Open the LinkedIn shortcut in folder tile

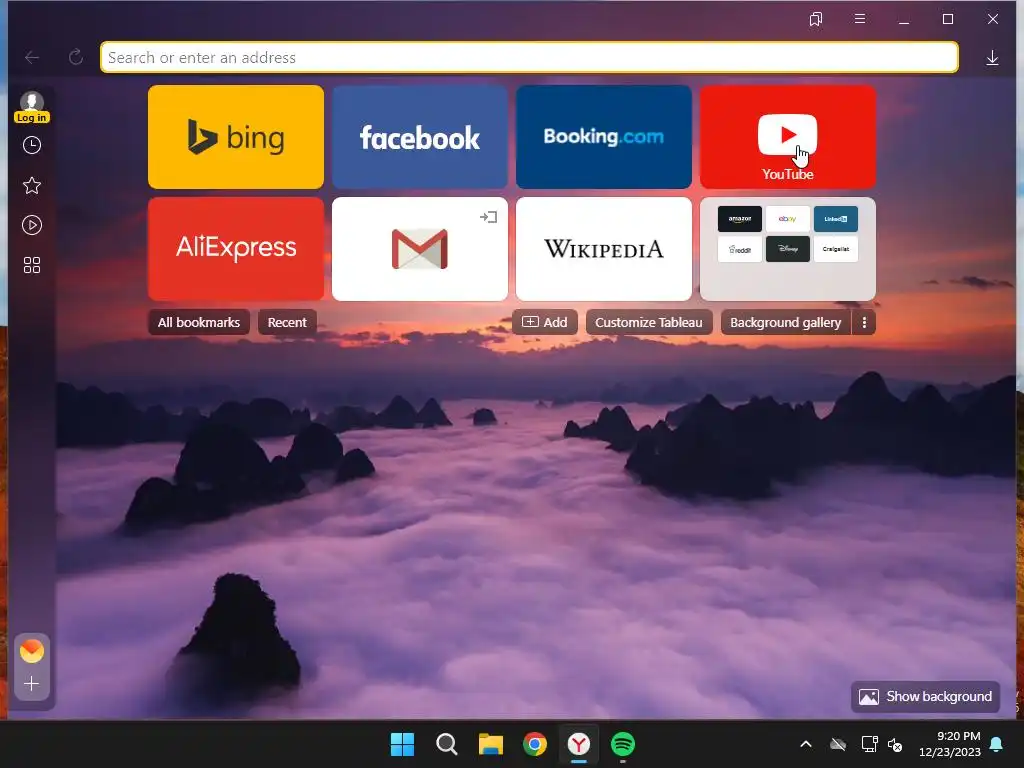pyautogui.click(x=836, y=219)
